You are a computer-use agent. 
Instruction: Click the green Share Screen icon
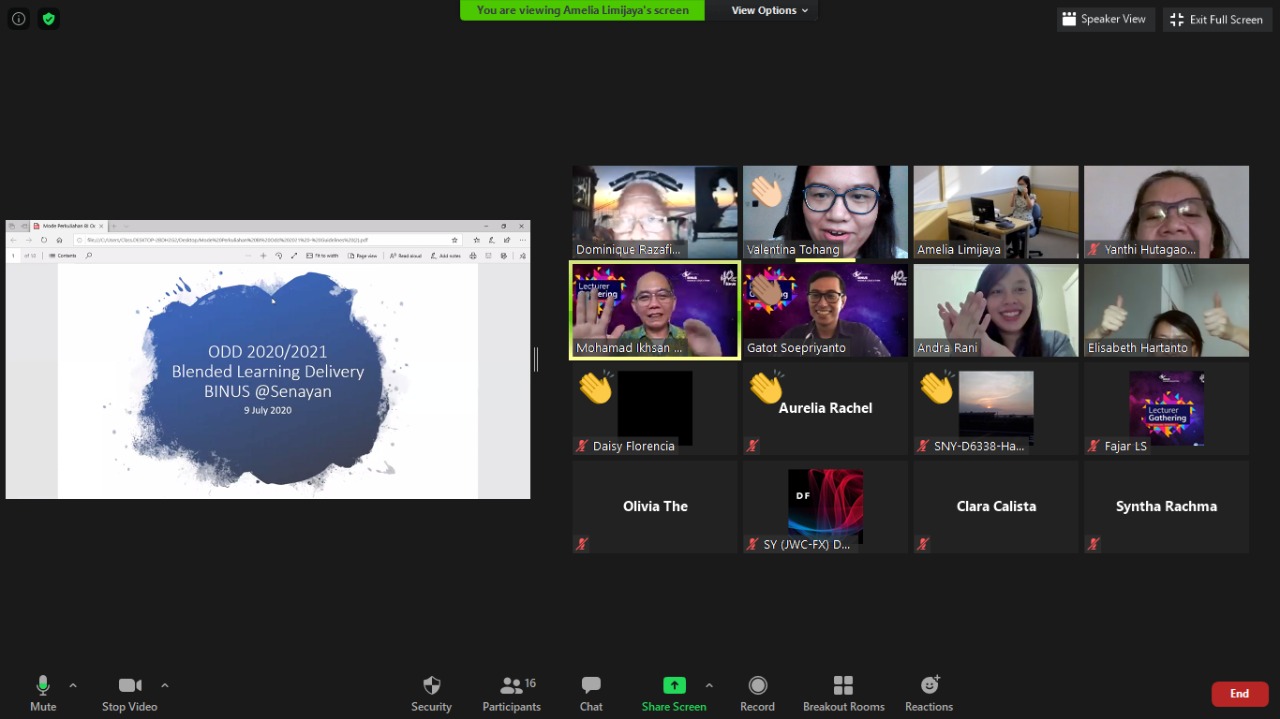(674, 686)
